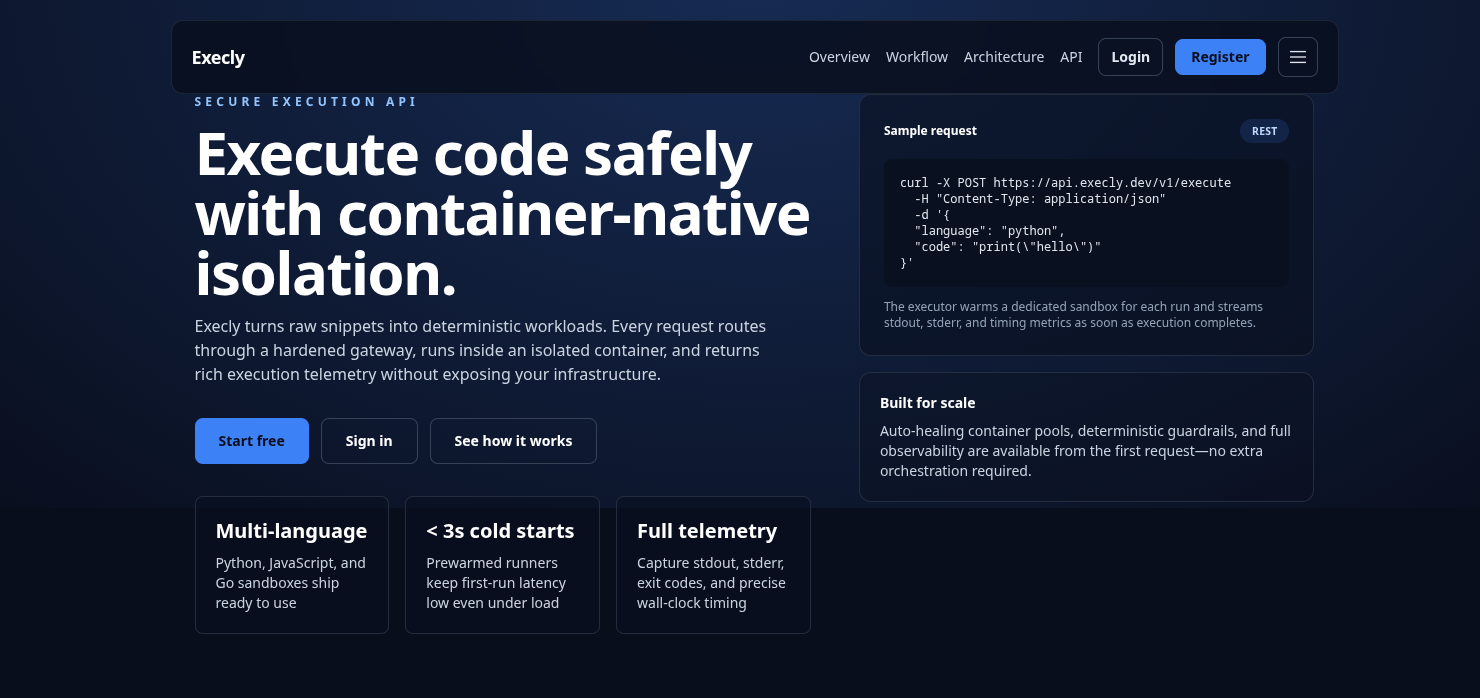Click the Multi-language feature card
Viewport: 1480px width, 698px height.
click(x=291, y=565)
